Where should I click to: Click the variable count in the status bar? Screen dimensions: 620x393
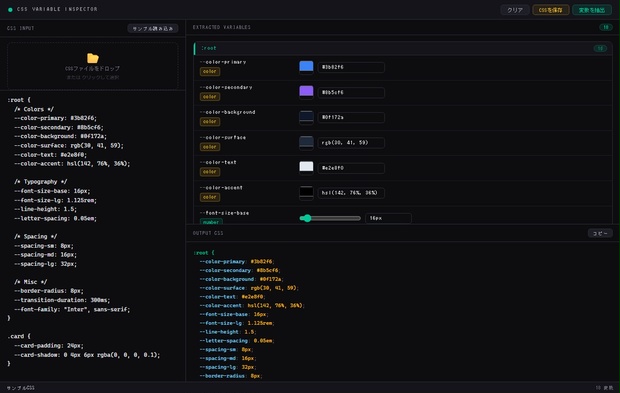tap(605, 388)
